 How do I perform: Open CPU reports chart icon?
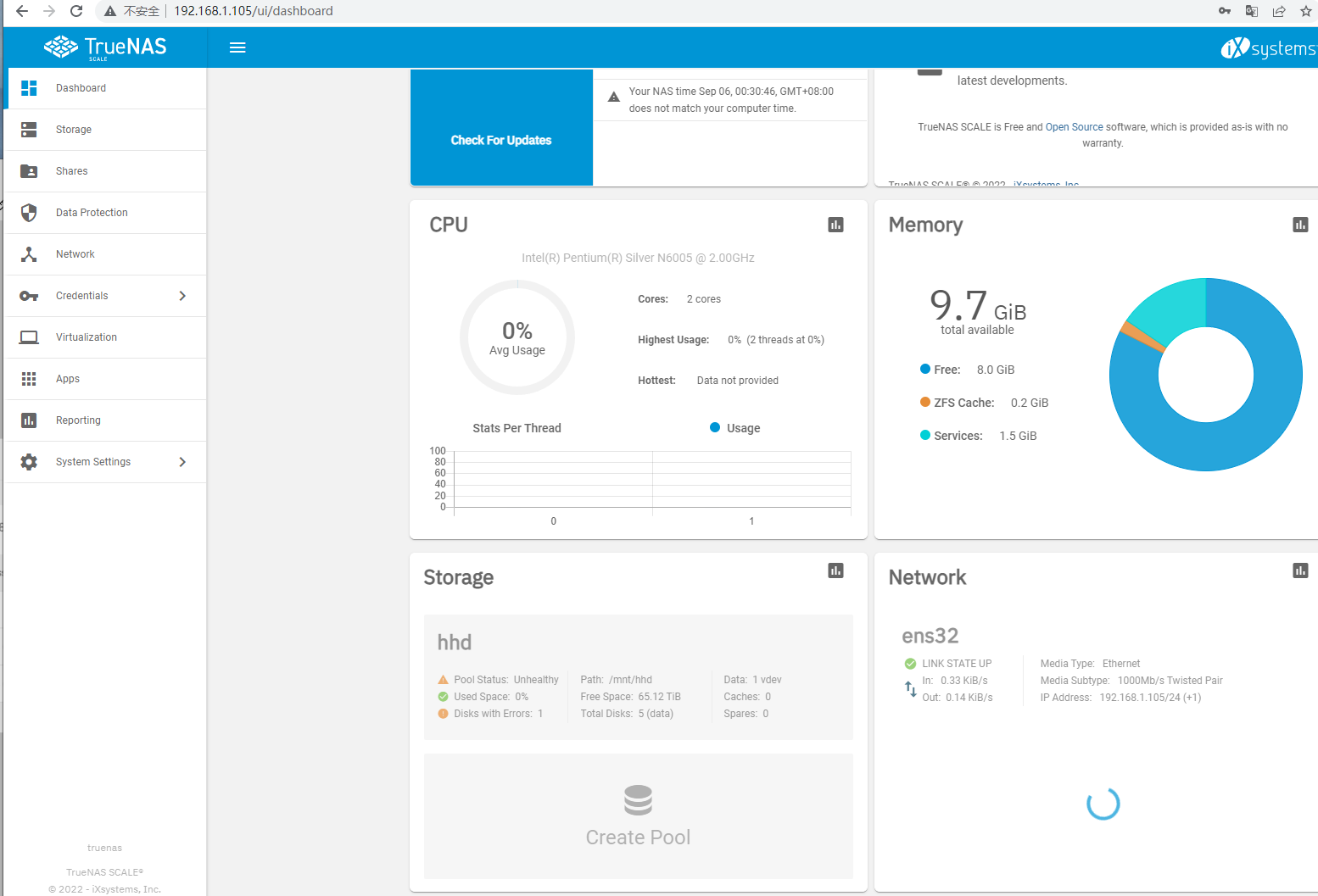(835, 225)
